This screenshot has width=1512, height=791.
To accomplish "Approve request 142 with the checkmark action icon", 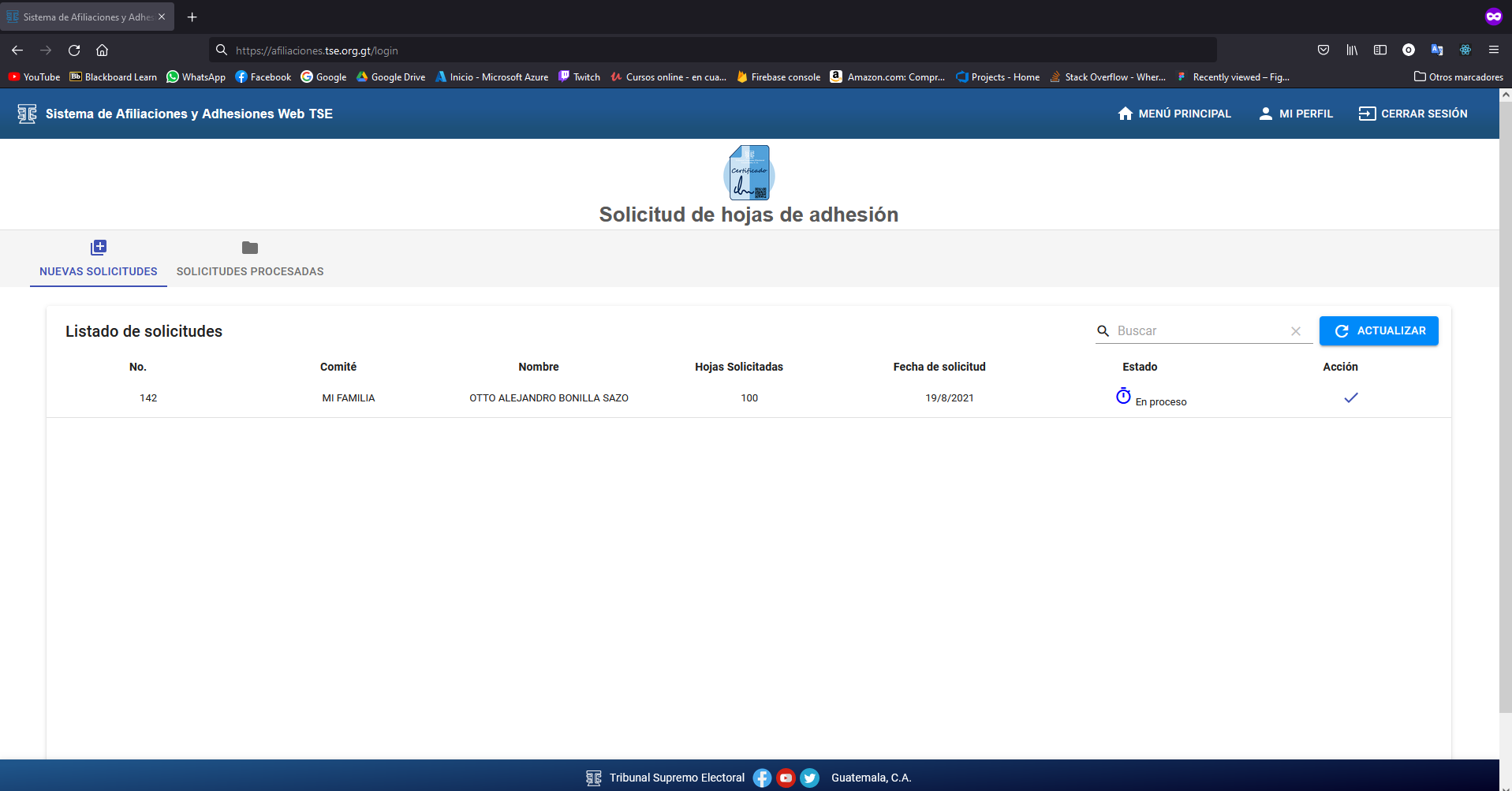I will (1351, 397).
